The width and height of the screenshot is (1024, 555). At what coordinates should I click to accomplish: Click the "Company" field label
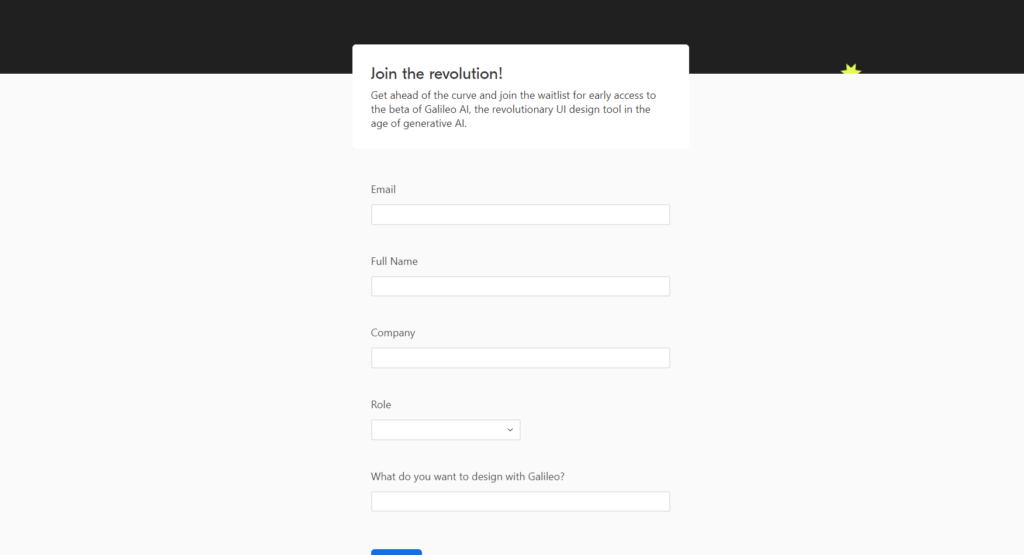393,333
